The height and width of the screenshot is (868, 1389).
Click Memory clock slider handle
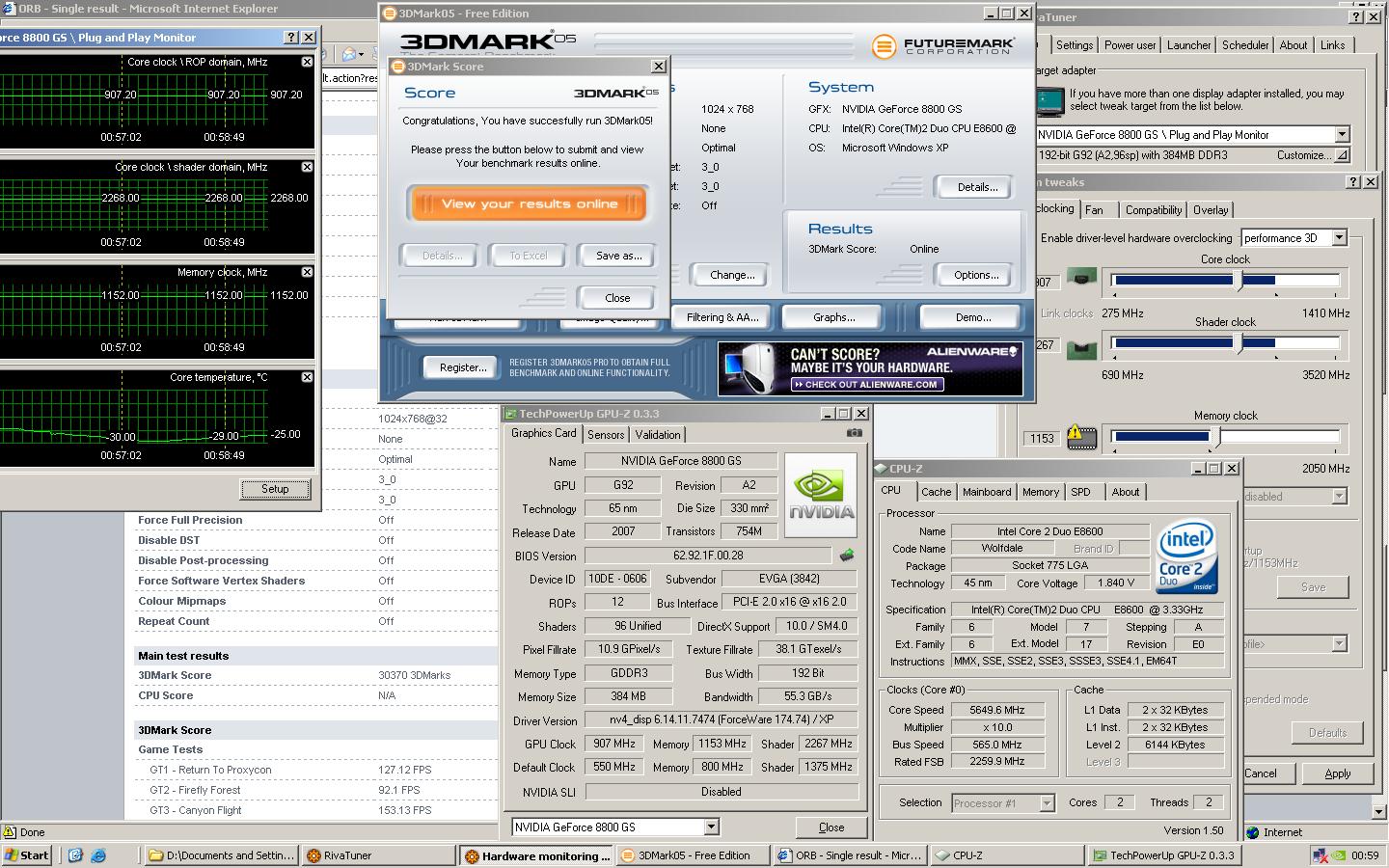(x=1215, y=437)
